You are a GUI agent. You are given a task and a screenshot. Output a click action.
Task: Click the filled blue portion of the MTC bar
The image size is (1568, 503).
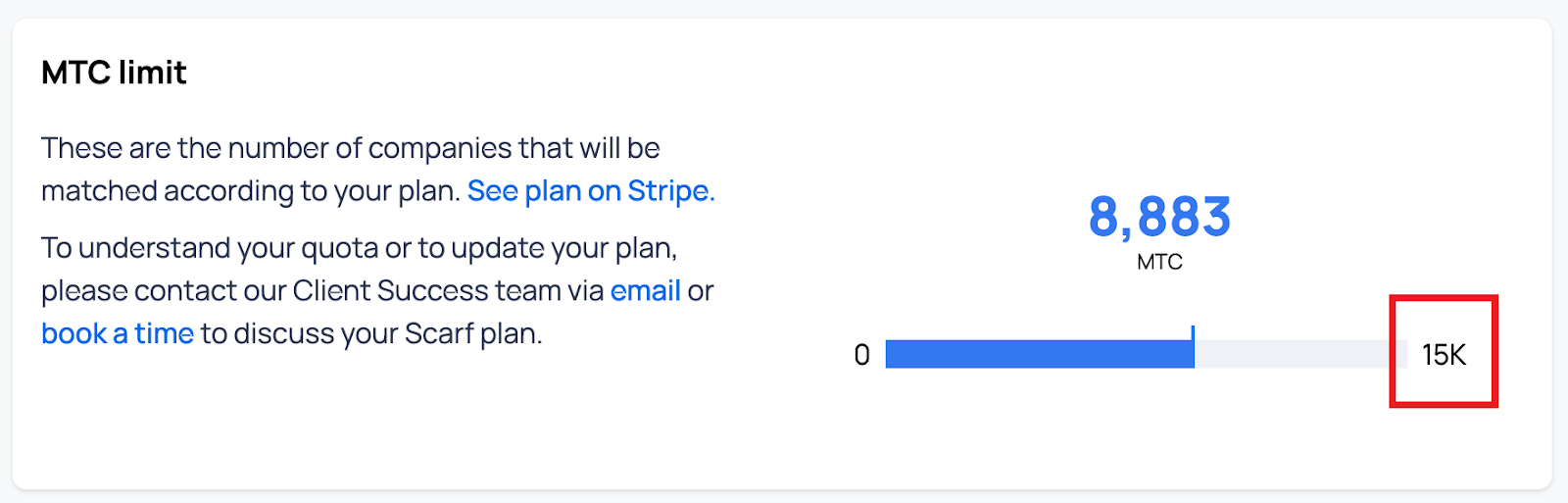click(x=1039, y=354)
